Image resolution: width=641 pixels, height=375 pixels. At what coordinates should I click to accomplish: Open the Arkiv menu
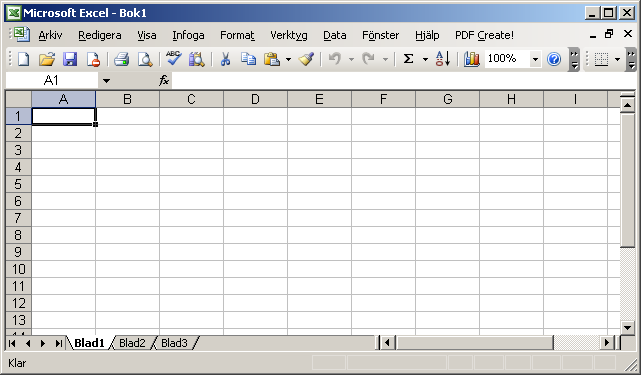[x=50, y=36]
